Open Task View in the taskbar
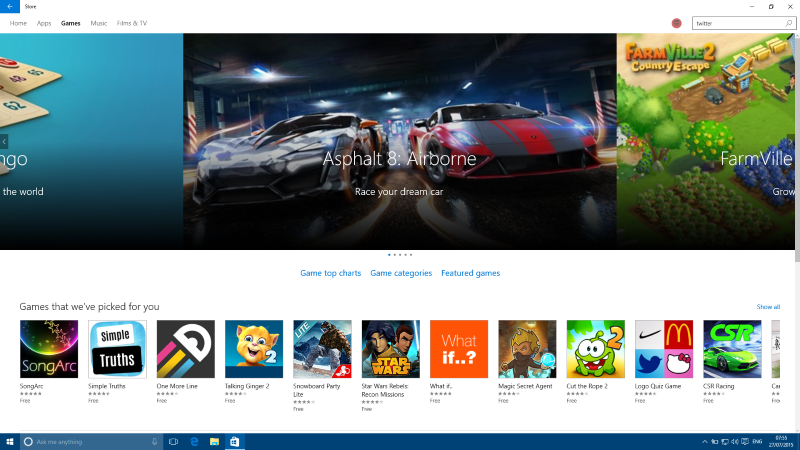 coord(173,442)
